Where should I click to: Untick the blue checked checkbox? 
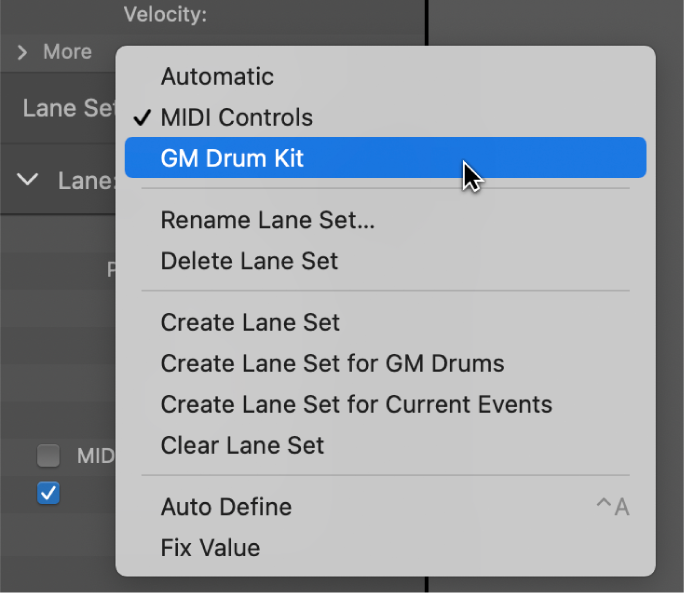click(48, 492)
